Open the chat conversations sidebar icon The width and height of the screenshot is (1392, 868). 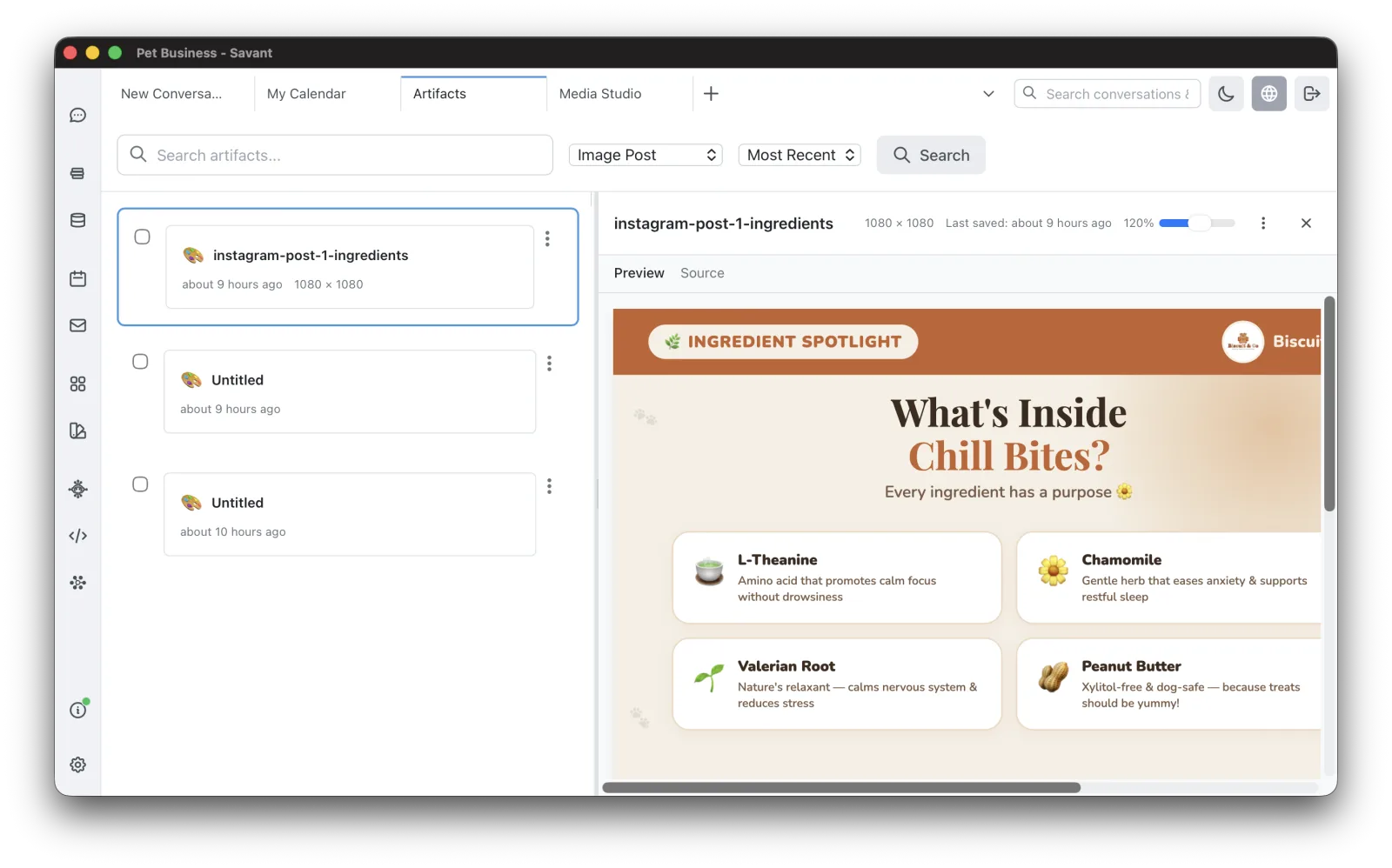pos(77,116)
